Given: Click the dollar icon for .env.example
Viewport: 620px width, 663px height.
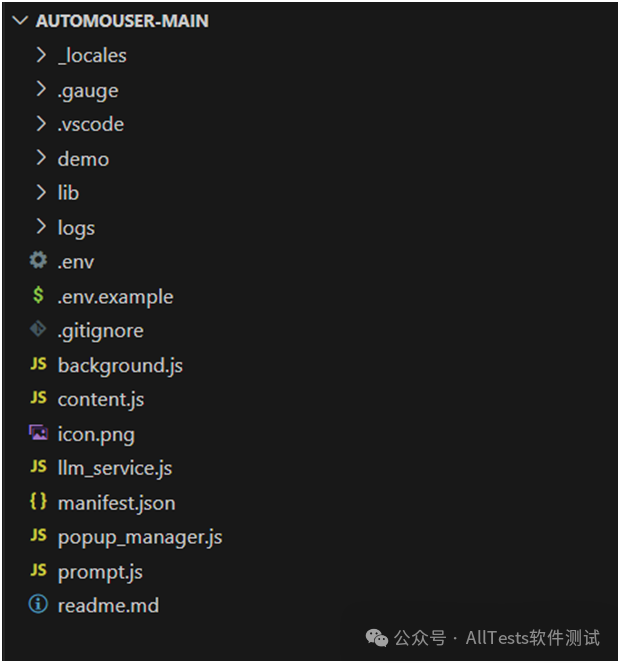Looking at the screenshot, I should coord(38,295).
